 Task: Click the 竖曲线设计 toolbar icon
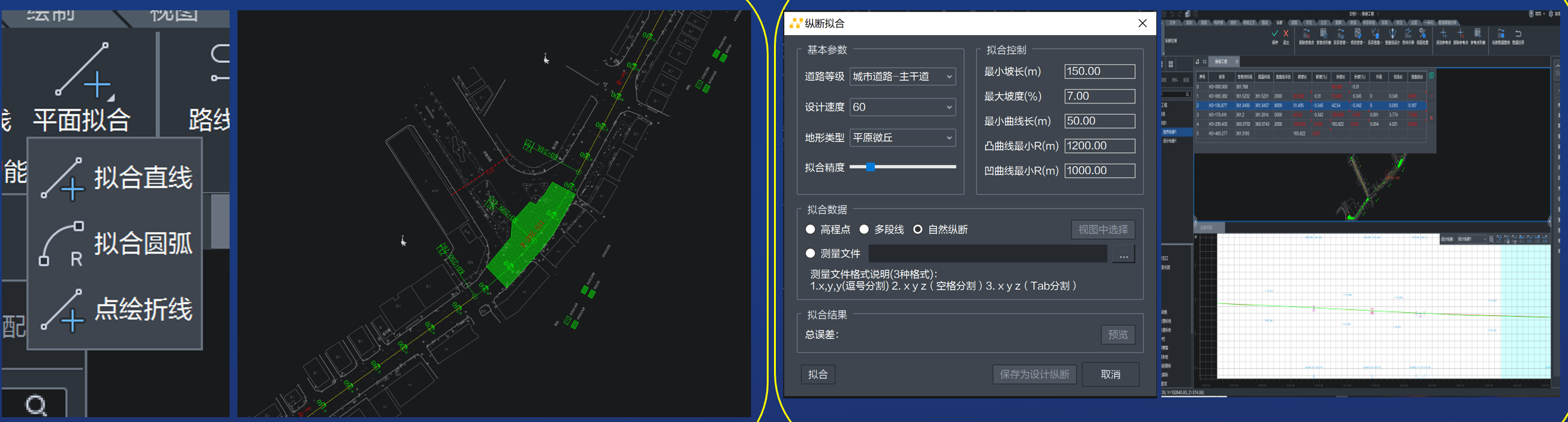(x=1392, y=34)
